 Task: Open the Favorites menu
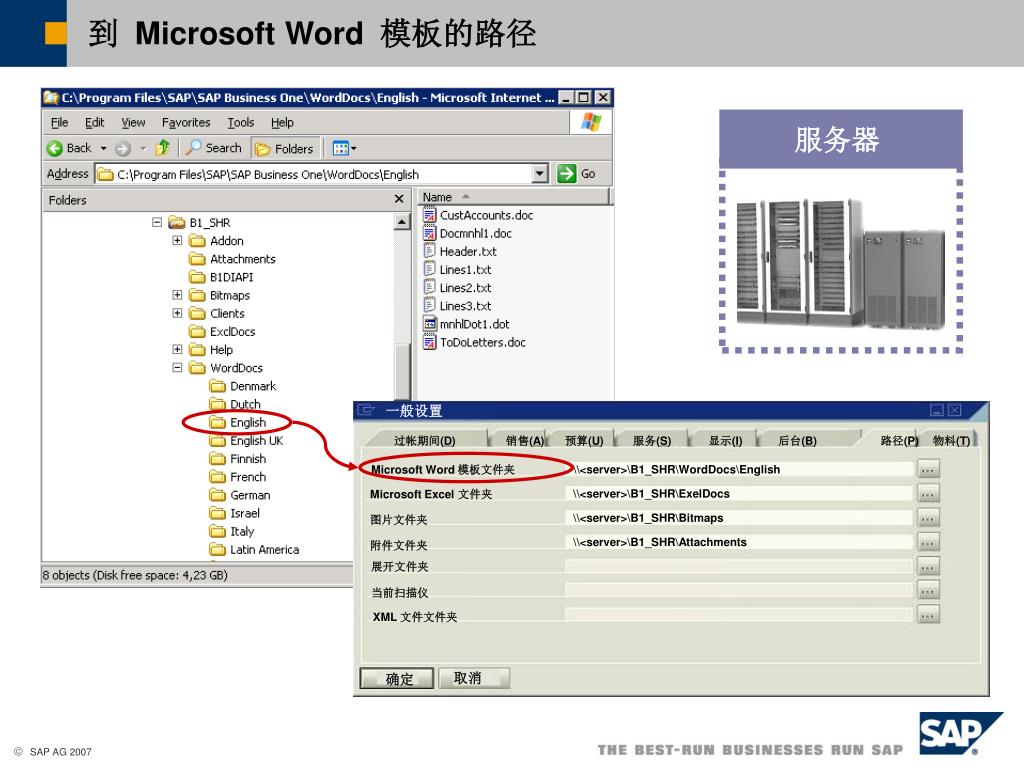pos(186,122)
